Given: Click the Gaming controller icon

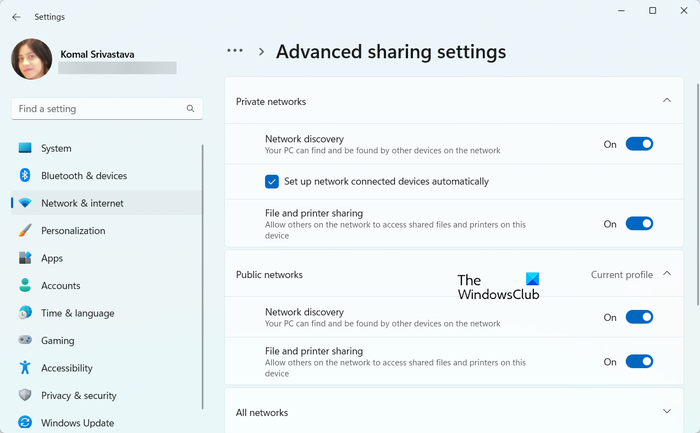Looking at the screenshot, I should (x=25, y=341).
